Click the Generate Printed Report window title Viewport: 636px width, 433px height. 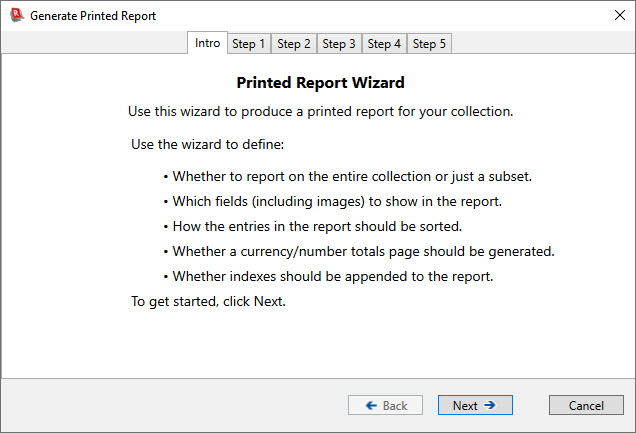tap(93, 16)
